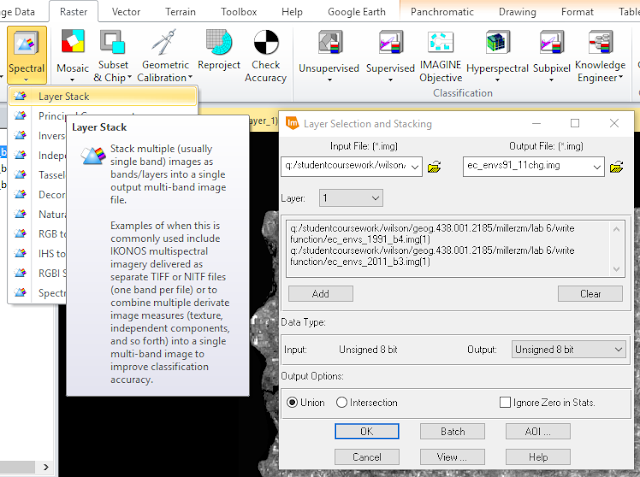Screen dimensions: 640x477
Task: Switch to the Raster ribbon tab
Action: pyautogui.click(x=73, y=12)
